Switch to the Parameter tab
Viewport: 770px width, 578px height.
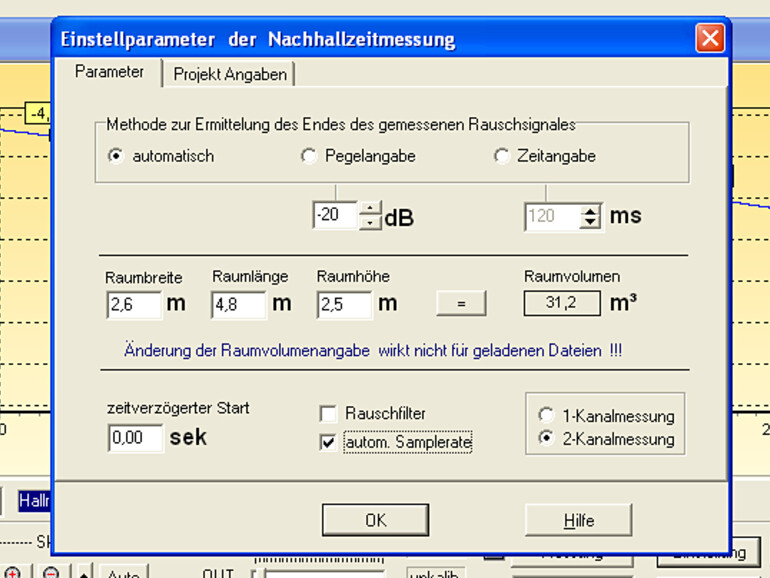(x=109, y=72)
